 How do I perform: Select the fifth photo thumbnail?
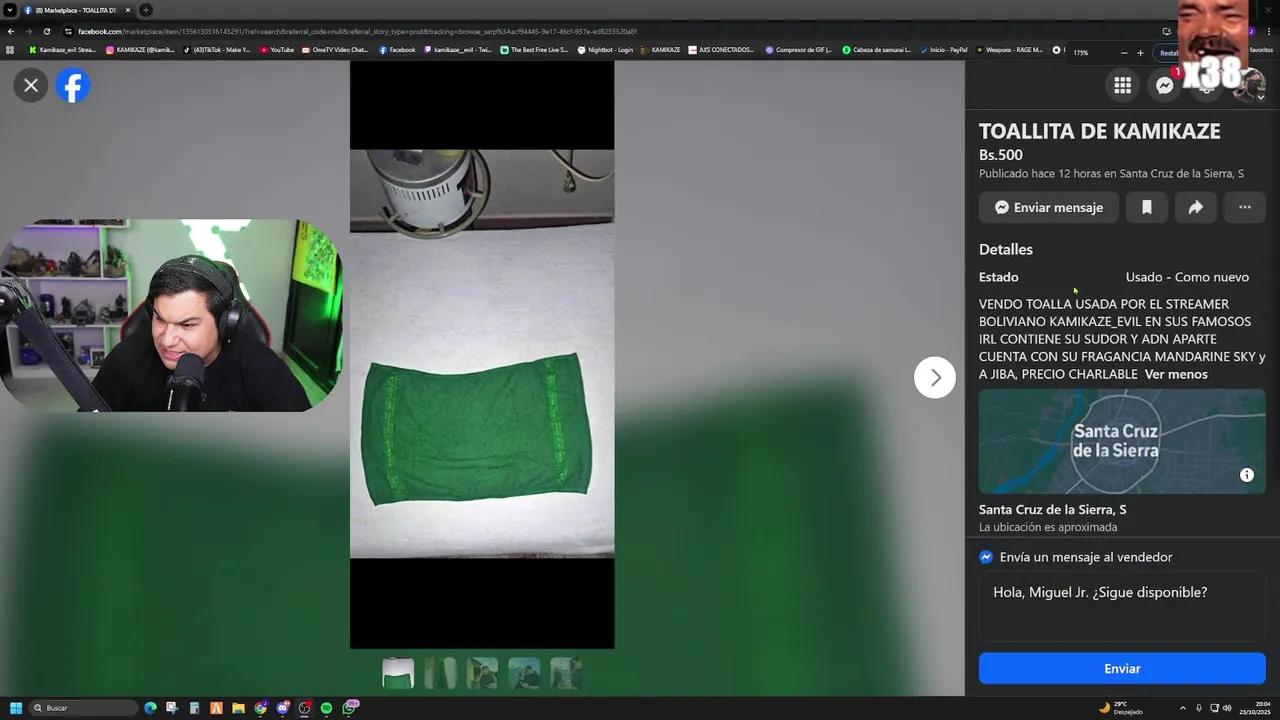click(566, 673)
